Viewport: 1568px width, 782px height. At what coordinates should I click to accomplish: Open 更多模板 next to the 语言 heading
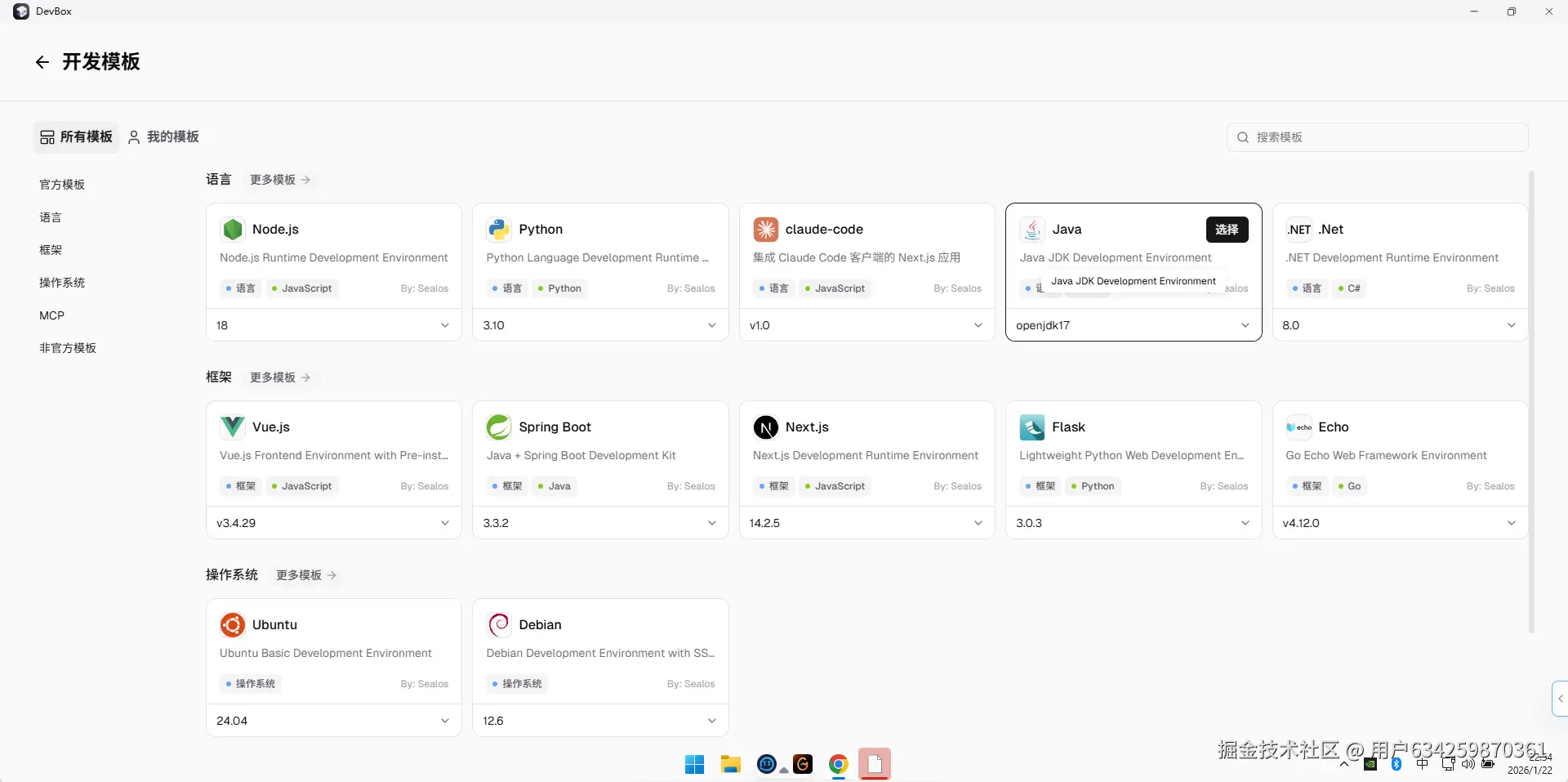pyautogui.click(x=280, y=180)
